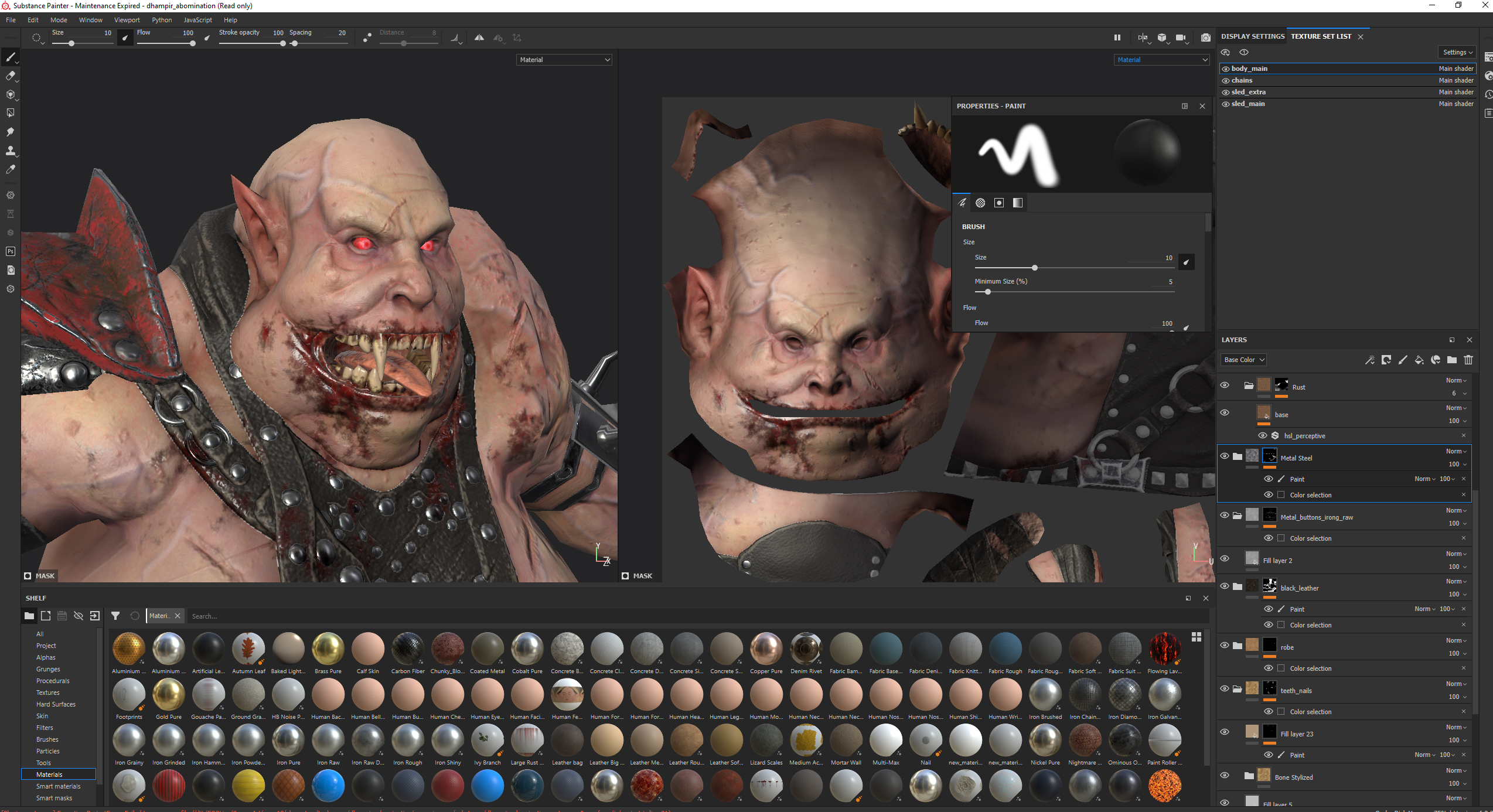Select the Smudge tool
The height and width of the screenshot is (812, 1493).
11,132
